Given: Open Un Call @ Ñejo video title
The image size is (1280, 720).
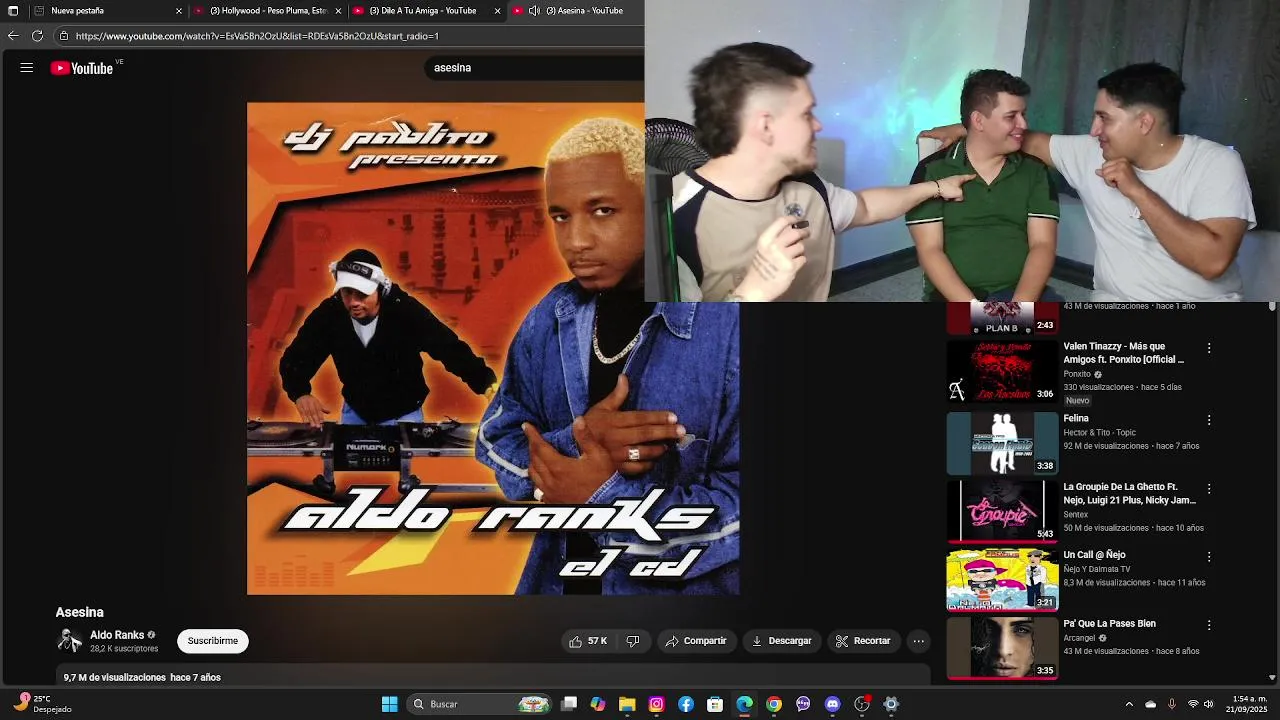Looking at the screenshot, I should pos(1094,555).
